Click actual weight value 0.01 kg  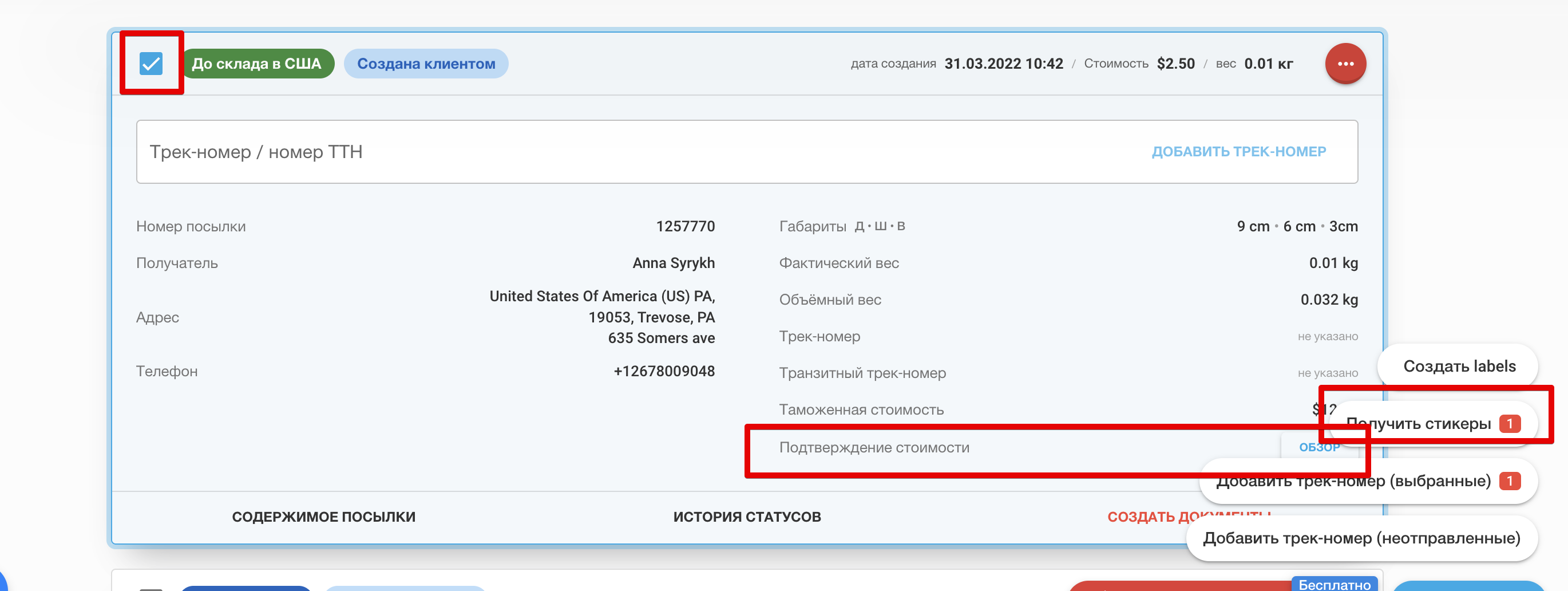pos(1333,263)
